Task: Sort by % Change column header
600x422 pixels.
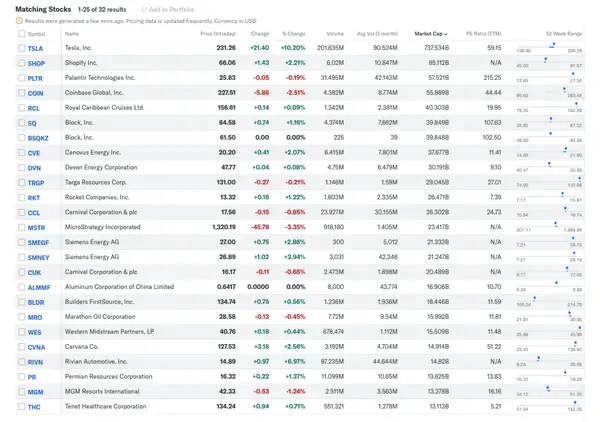Action: (294, 34)
